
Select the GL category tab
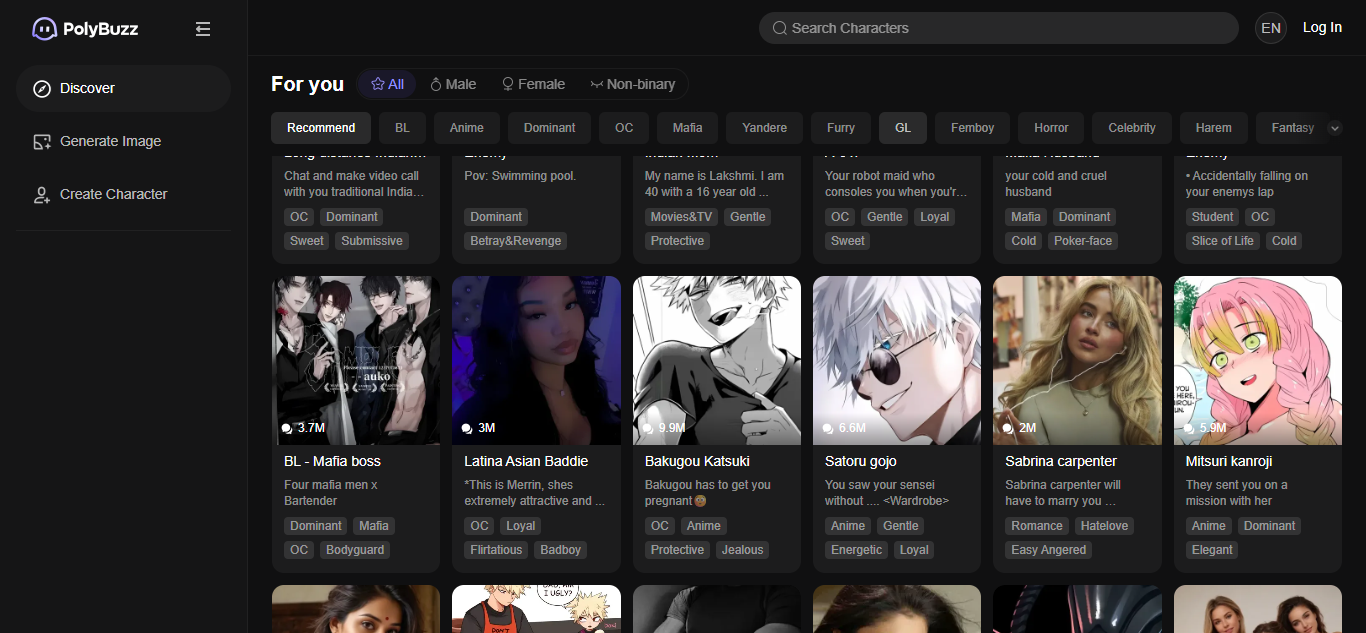(903, 128)
